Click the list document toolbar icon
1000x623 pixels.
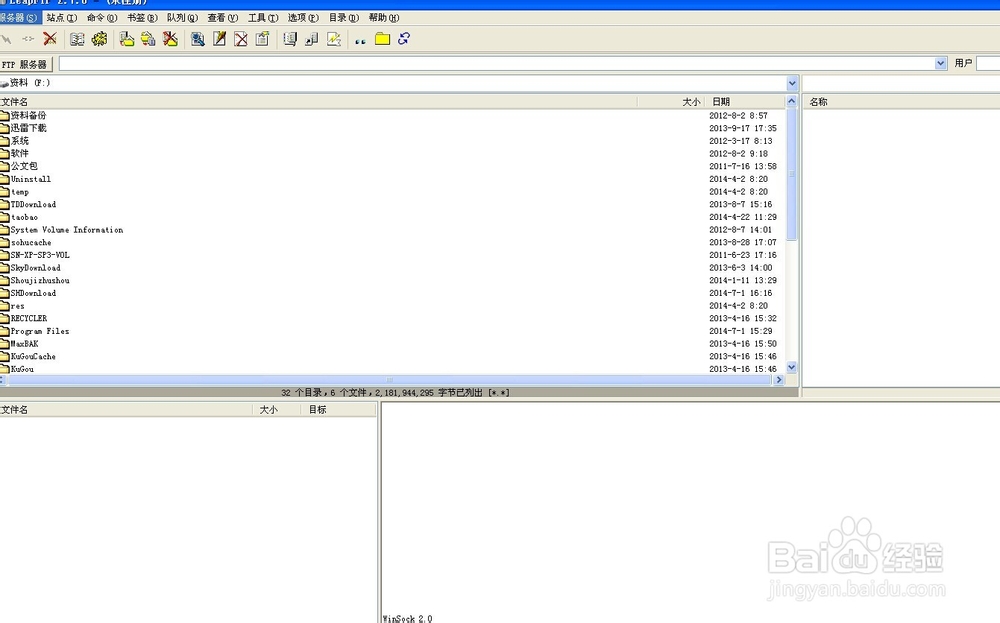pos(290,39)
